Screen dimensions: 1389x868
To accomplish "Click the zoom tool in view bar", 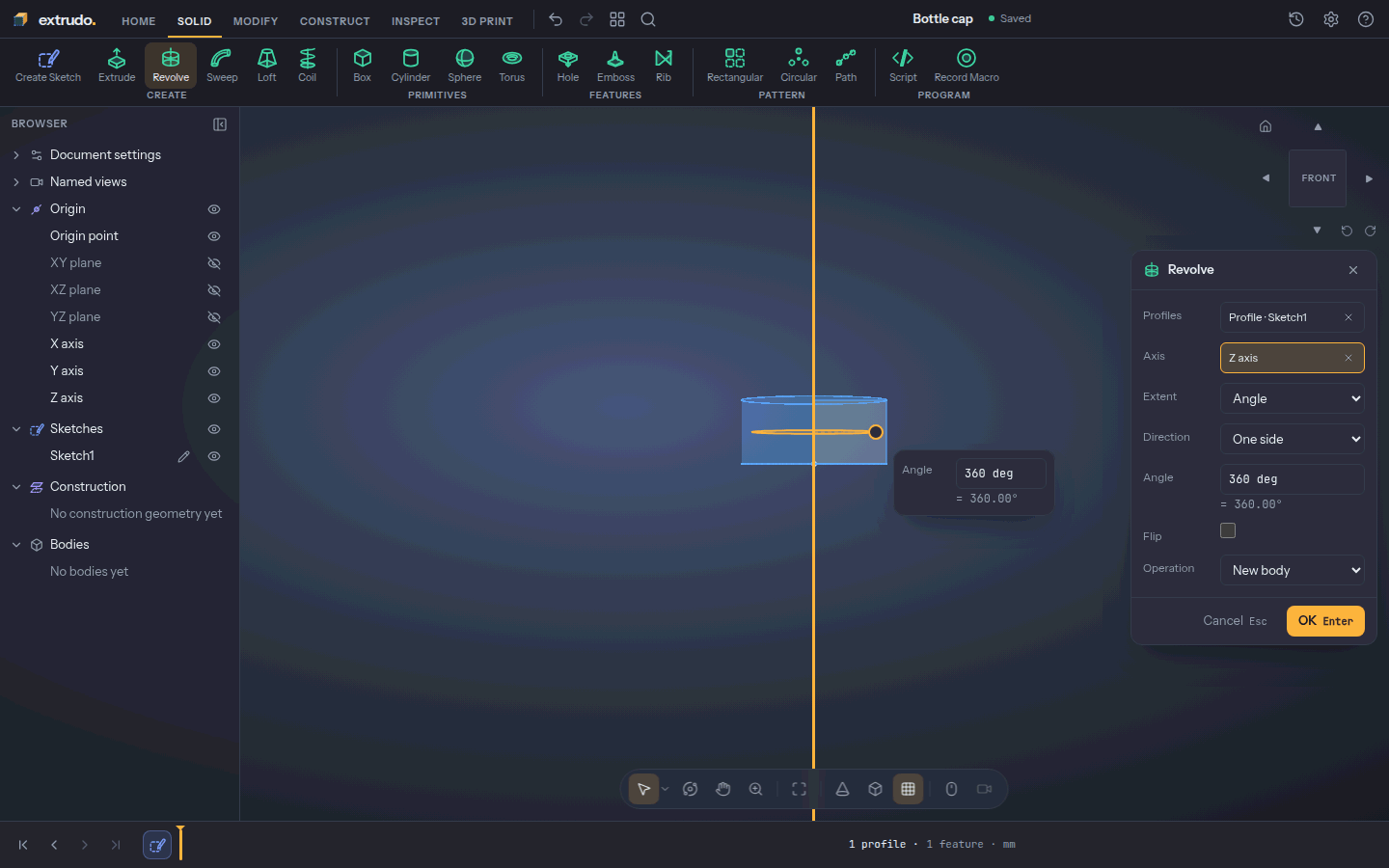I will [x=756, y=789].
